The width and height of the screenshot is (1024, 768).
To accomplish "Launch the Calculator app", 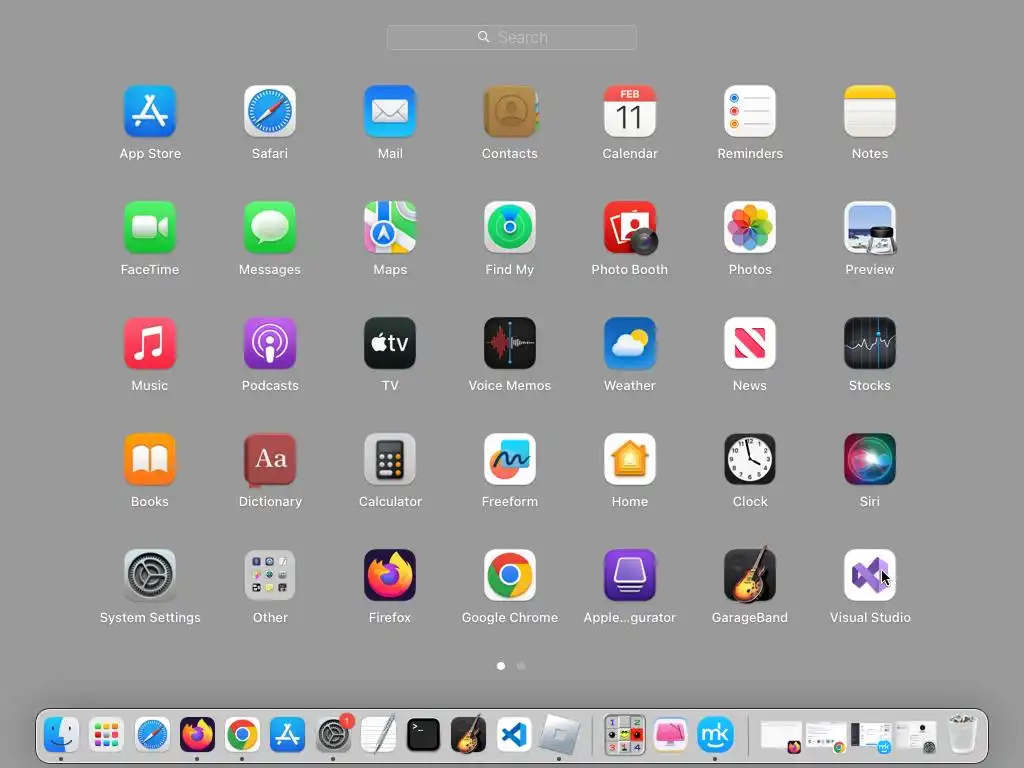I will coord(390,459).
